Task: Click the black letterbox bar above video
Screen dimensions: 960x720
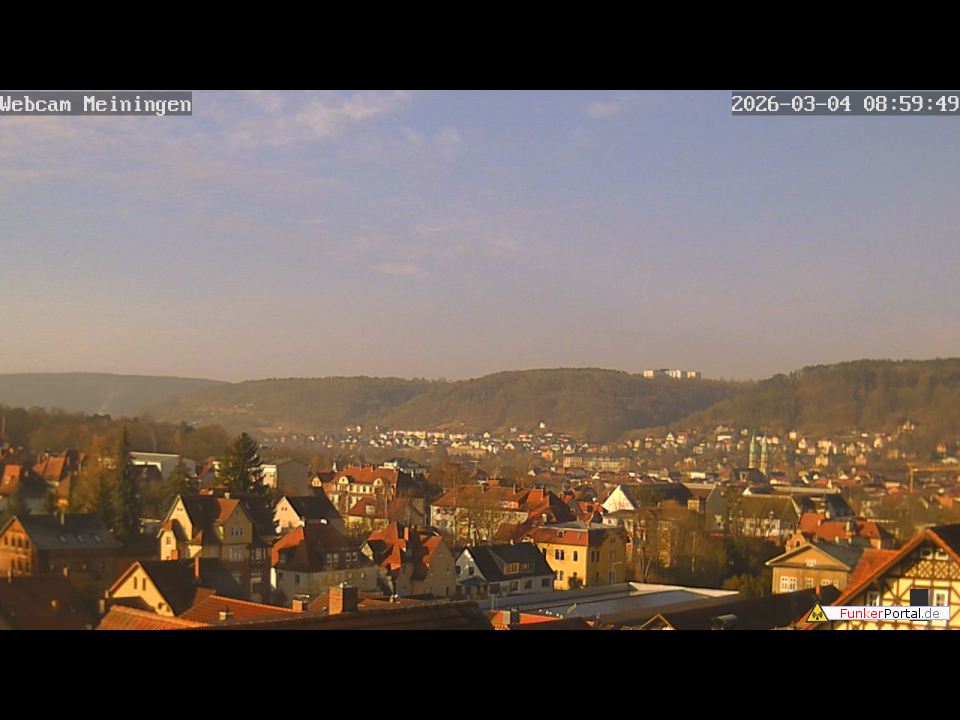Action: click(x=480, y=45)
